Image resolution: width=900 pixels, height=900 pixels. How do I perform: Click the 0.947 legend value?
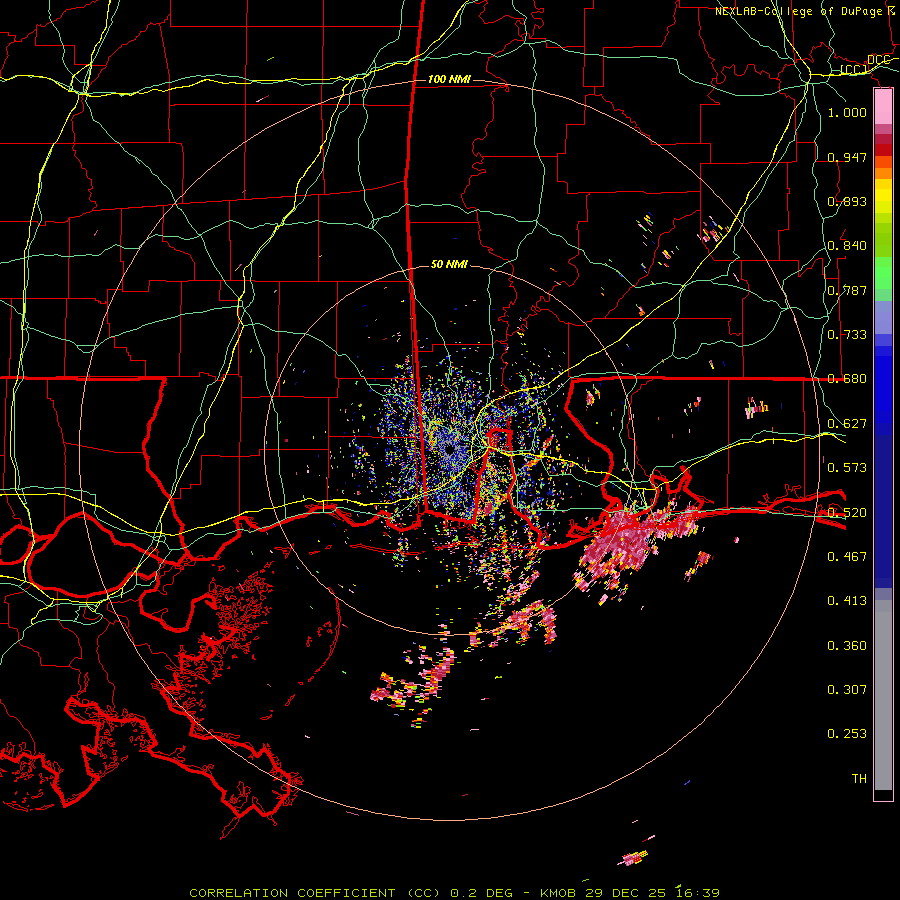click(847, 157)
